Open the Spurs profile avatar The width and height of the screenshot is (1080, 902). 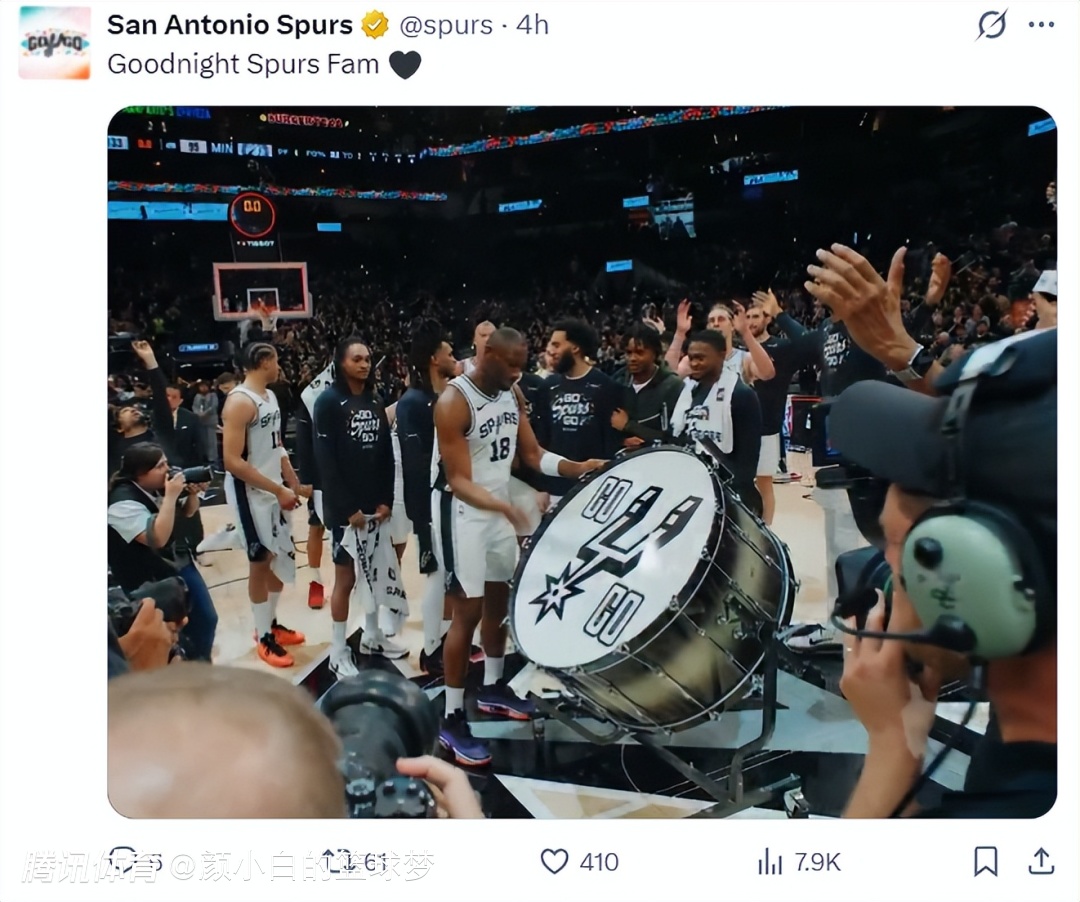pos(54,43)
